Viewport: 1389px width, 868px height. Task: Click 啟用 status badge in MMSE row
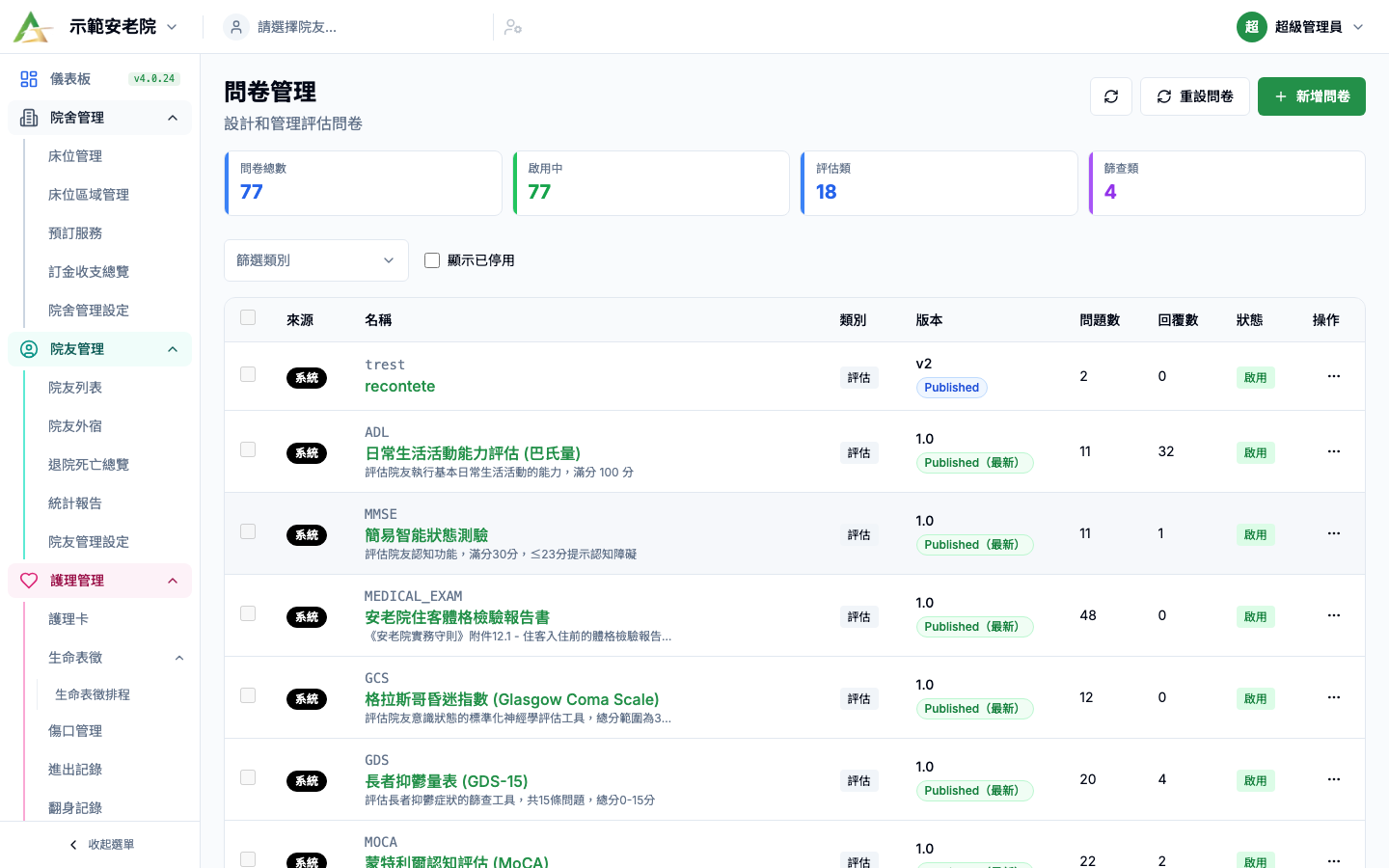(1255, 535)
